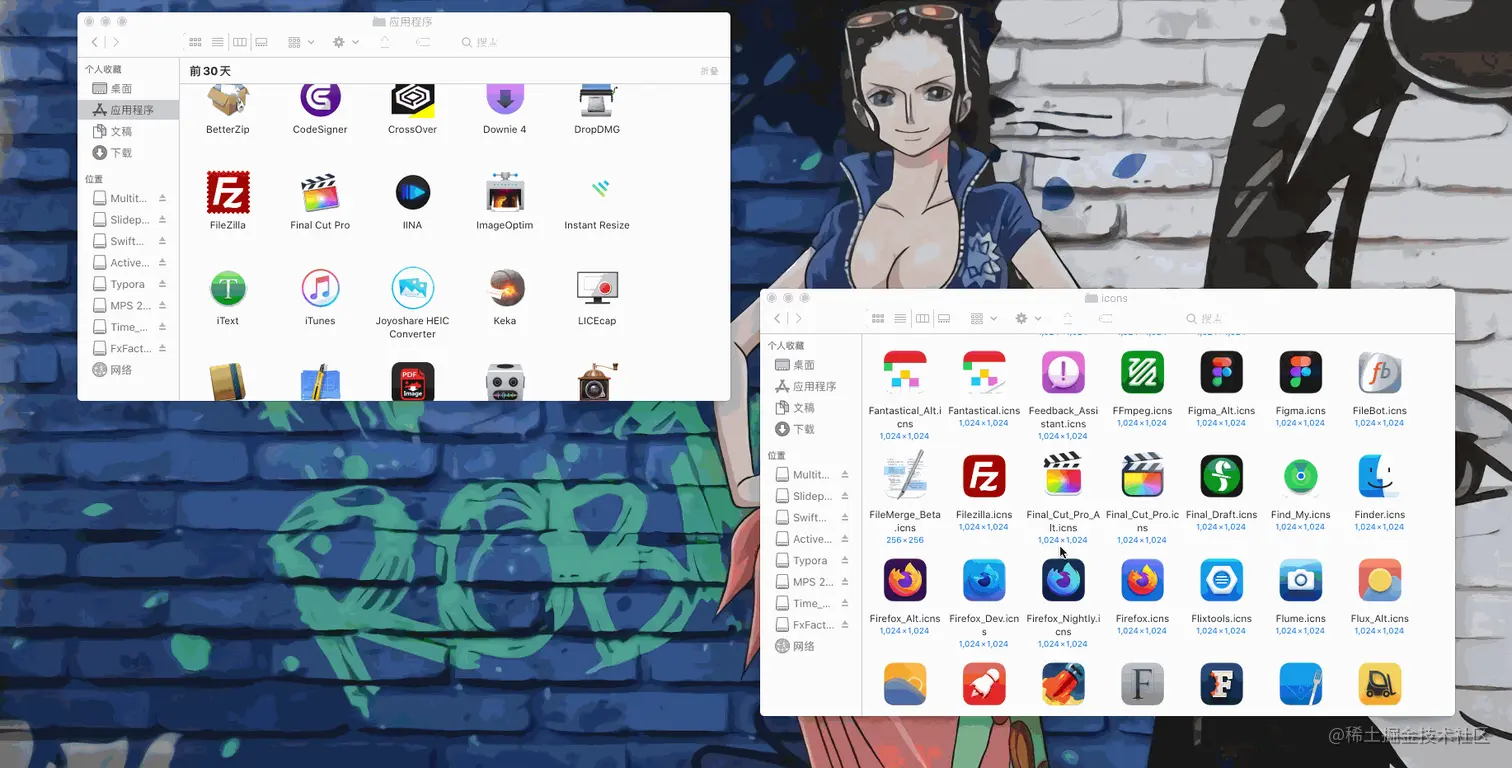The image size is (1512, 768).
Task: Click Share button in Applications window toolbar
Action: pyautogui.click(x=385, y=42)
